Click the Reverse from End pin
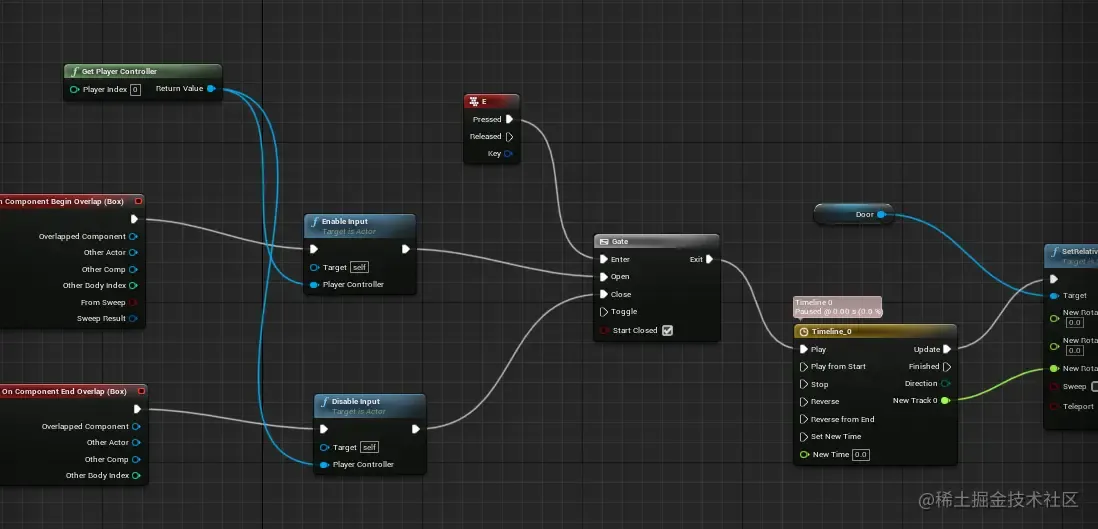 point(804,419)
